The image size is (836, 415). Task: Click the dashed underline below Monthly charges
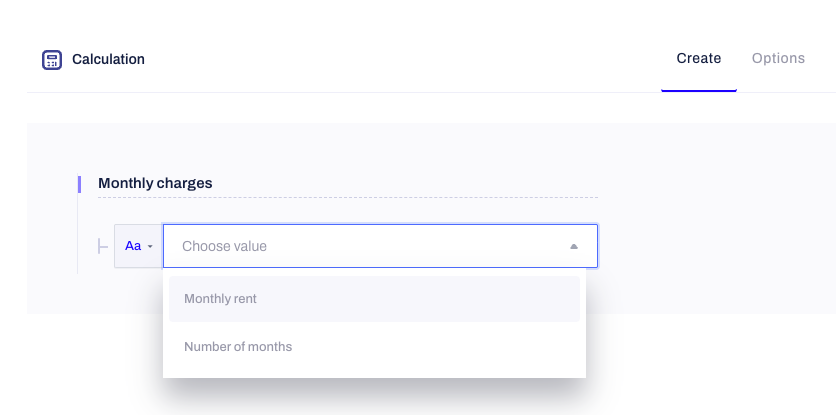pos(348,197)
